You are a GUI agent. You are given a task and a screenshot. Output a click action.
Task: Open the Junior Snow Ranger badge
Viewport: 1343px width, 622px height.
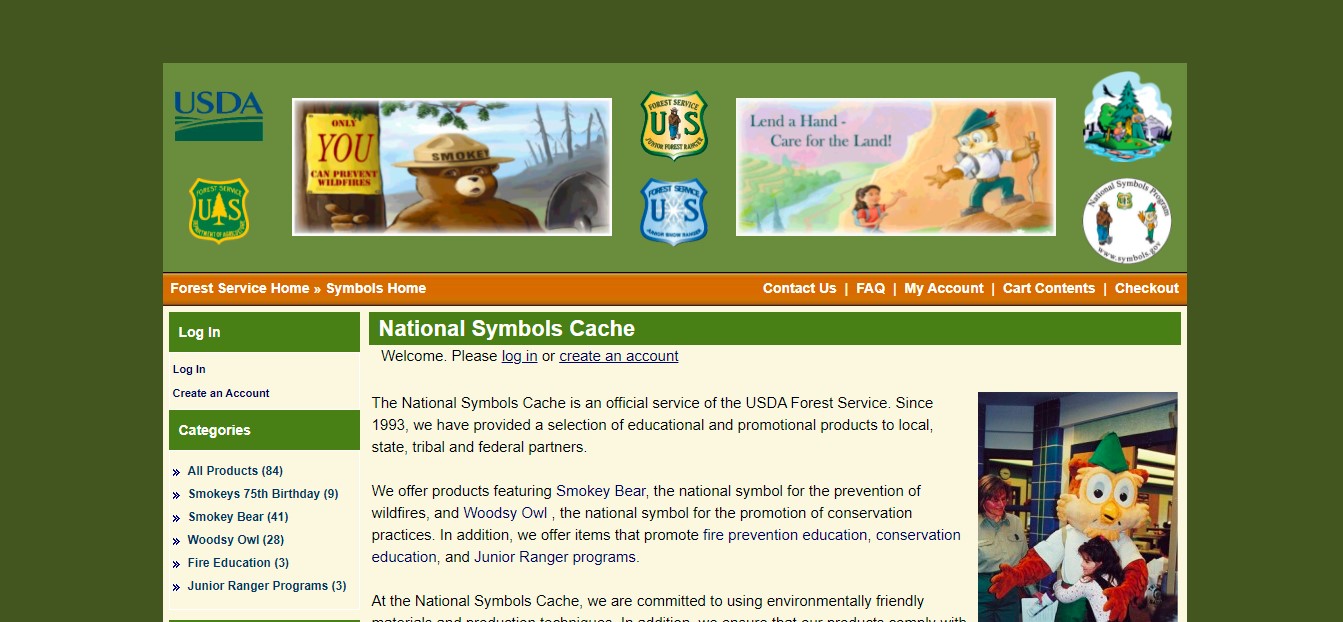pyautogui.click(x=674, y=212)
